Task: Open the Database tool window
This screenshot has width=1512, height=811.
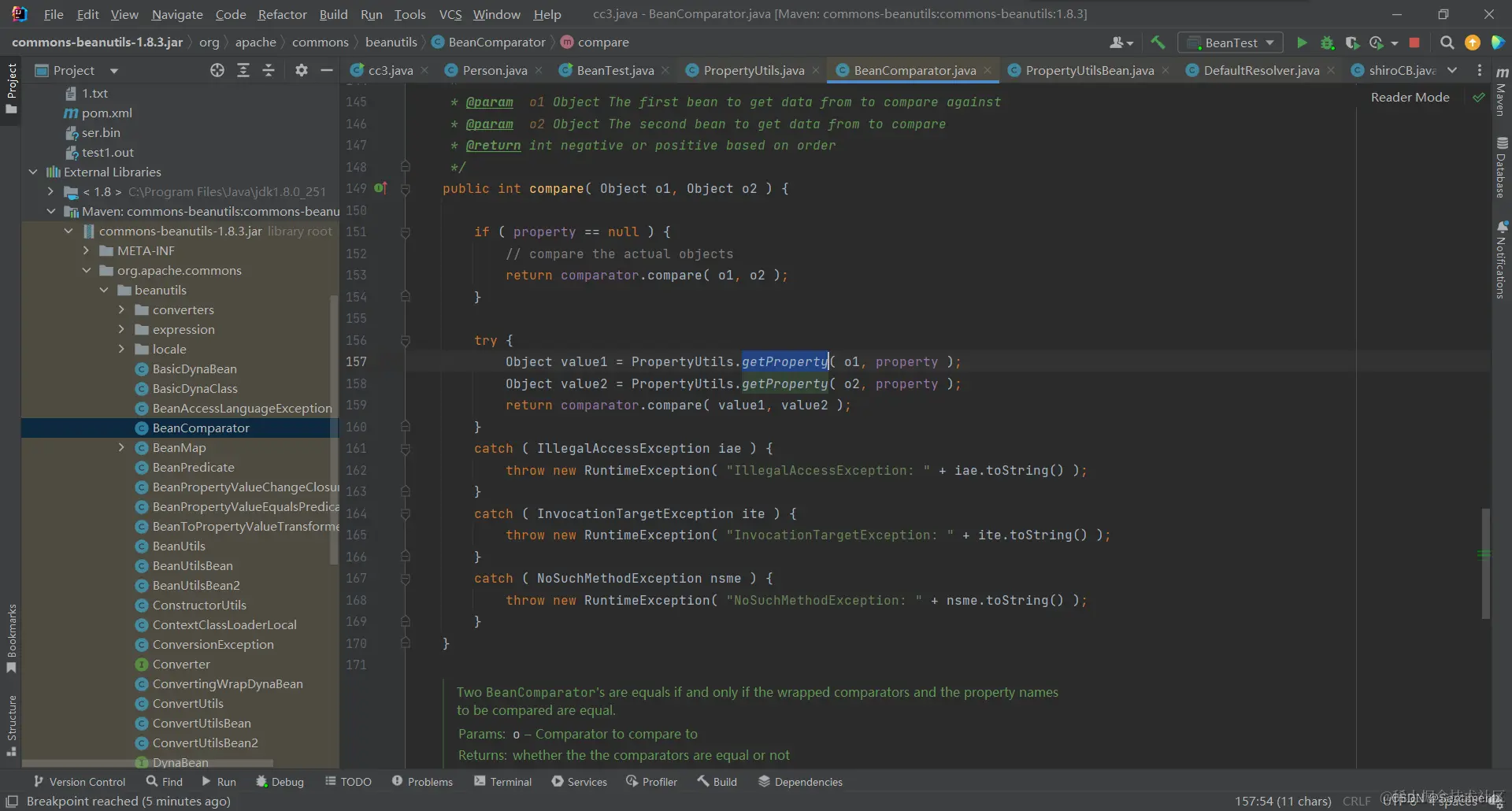Action: 1502,168
